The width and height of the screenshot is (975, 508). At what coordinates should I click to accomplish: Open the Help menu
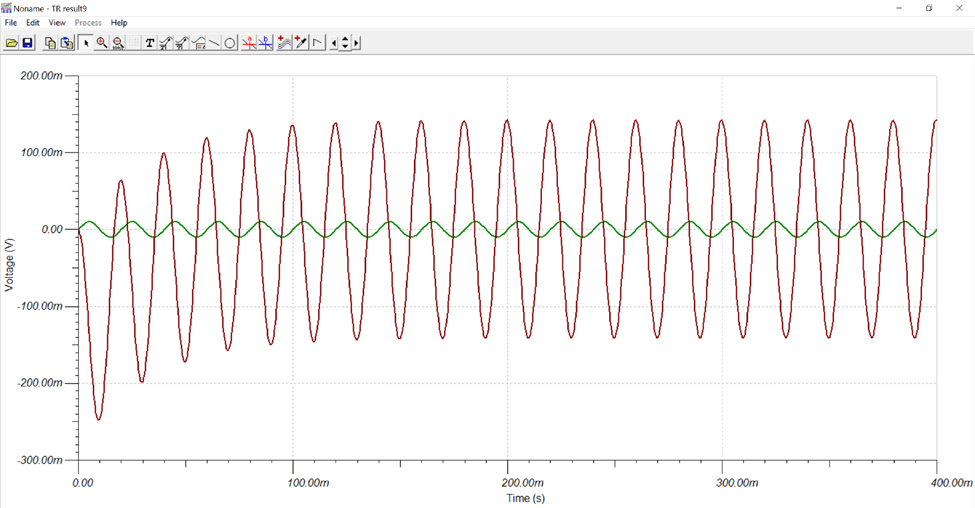click(x=119, y=22)
